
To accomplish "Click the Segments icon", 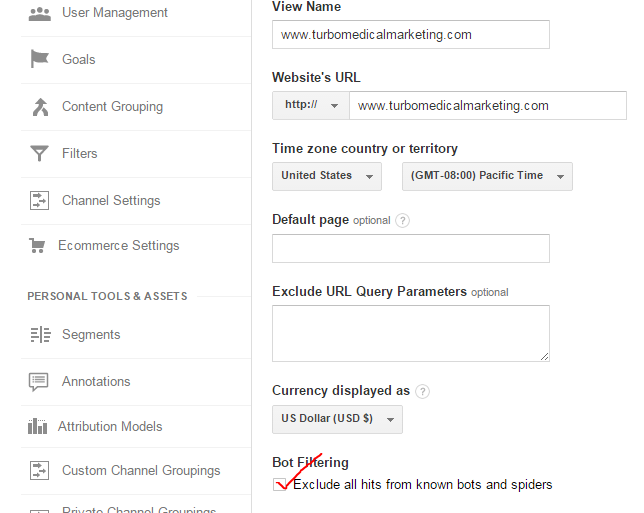I will [40, 334].
